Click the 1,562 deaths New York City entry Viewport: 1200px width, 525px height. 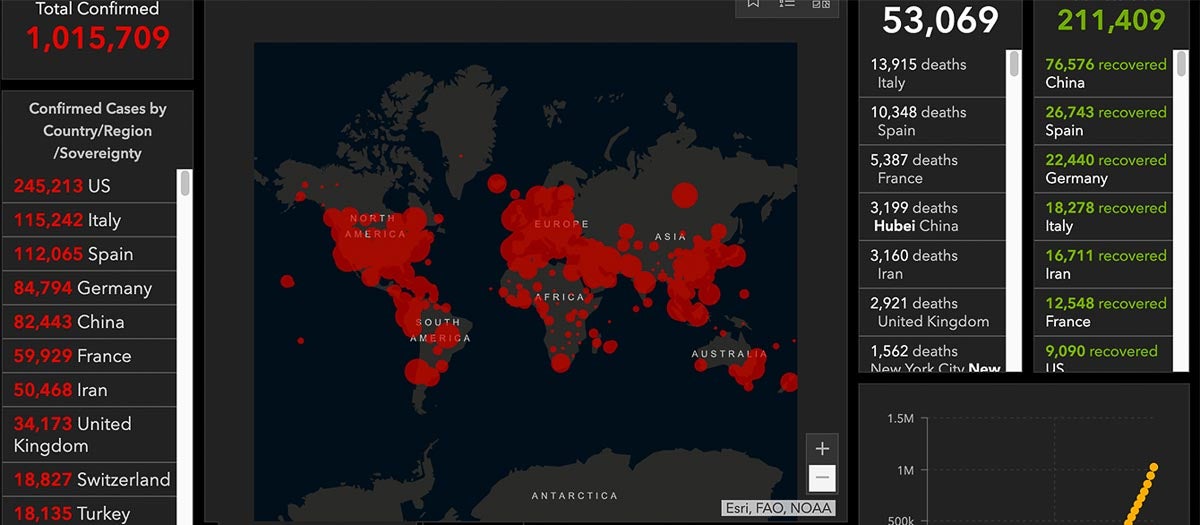point(932,356)
